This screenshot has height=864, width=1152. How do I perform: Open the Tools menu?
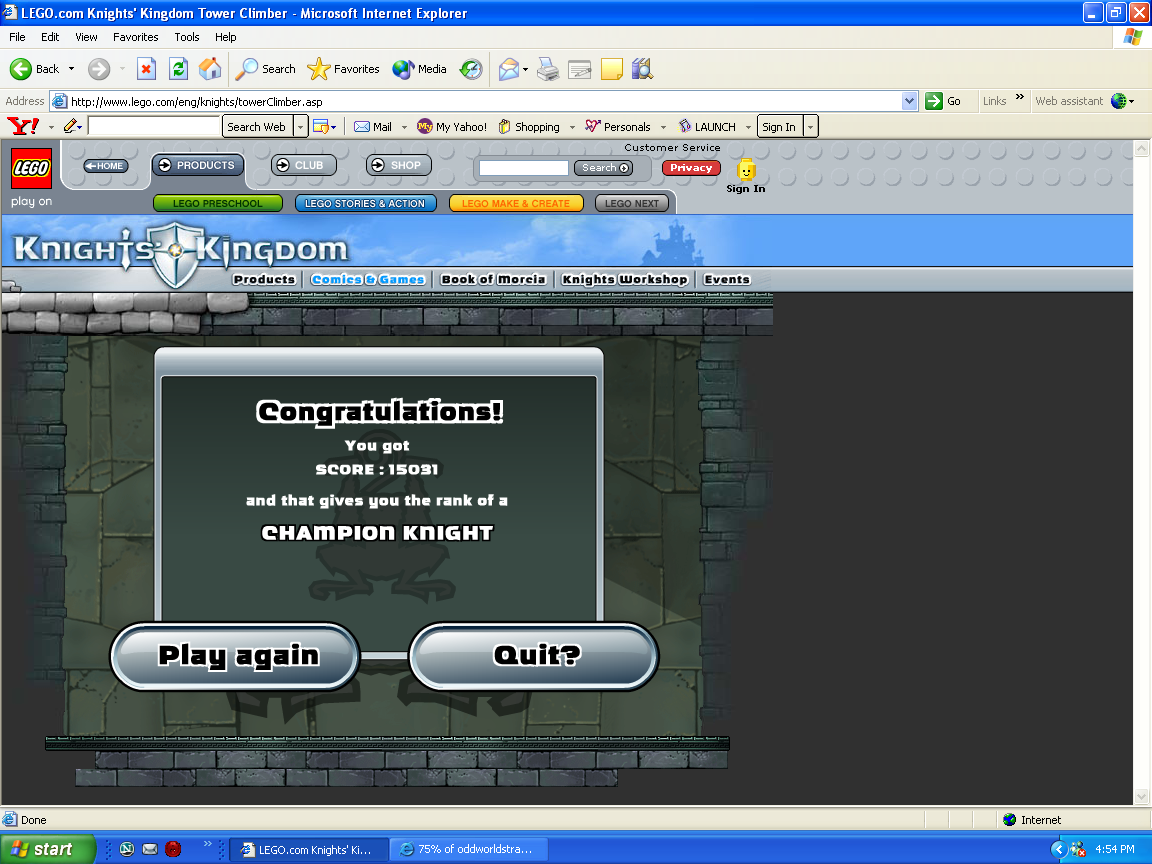(186, 37)
